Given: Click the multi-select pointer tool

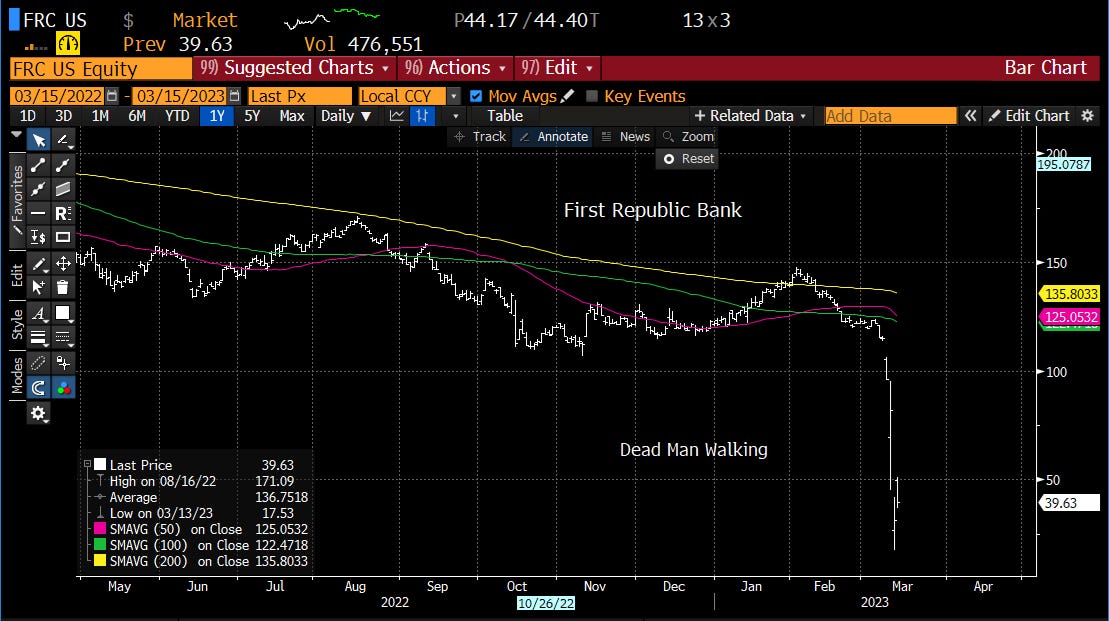Looking at the screenshot, I should tap(39, 287).
